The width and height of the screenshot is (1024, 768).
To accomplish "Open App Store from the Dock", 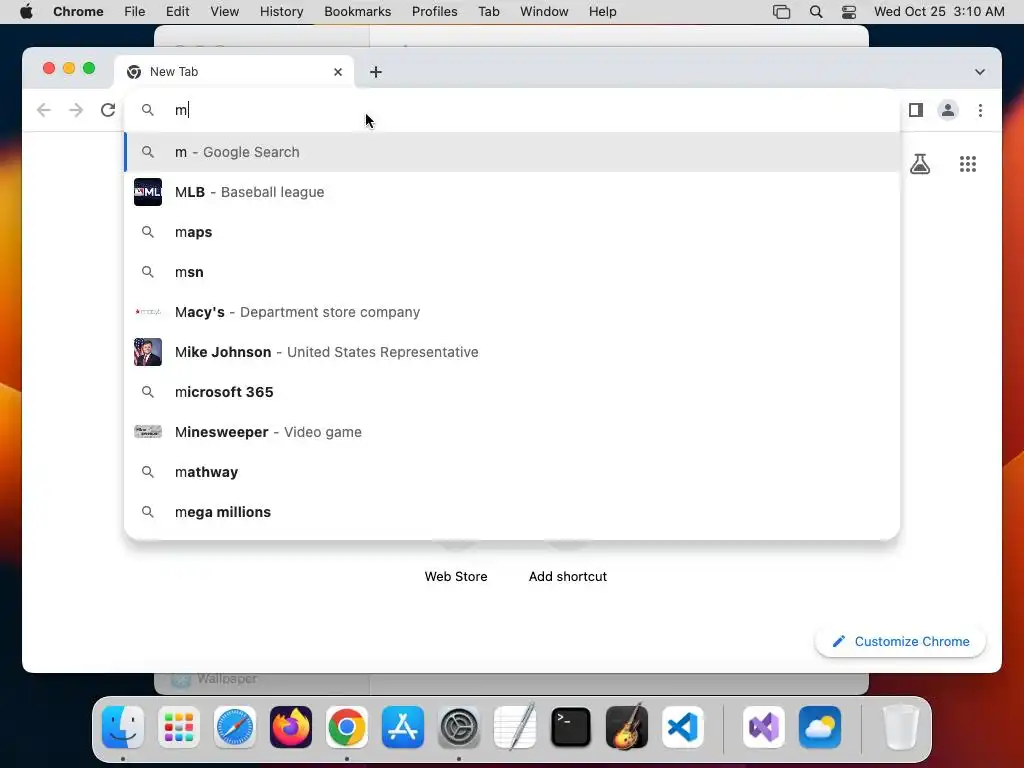I will 403,727.
